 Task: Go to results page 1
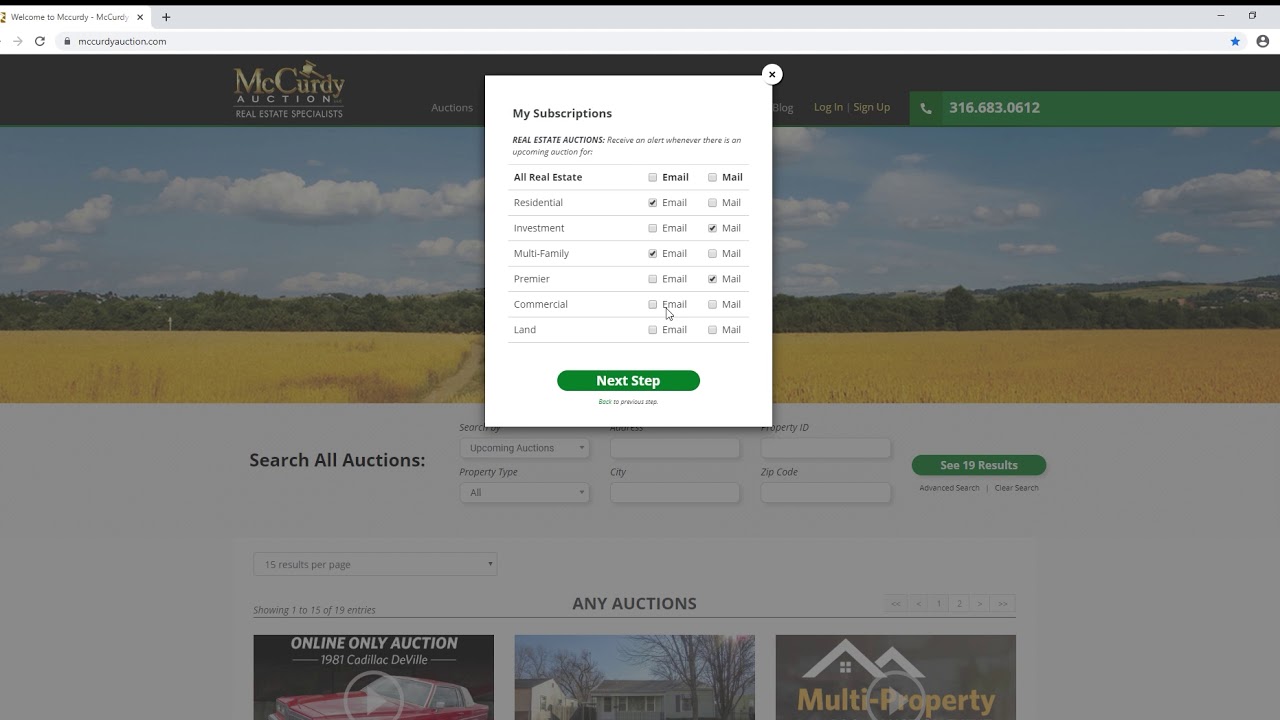pos(938,604)
